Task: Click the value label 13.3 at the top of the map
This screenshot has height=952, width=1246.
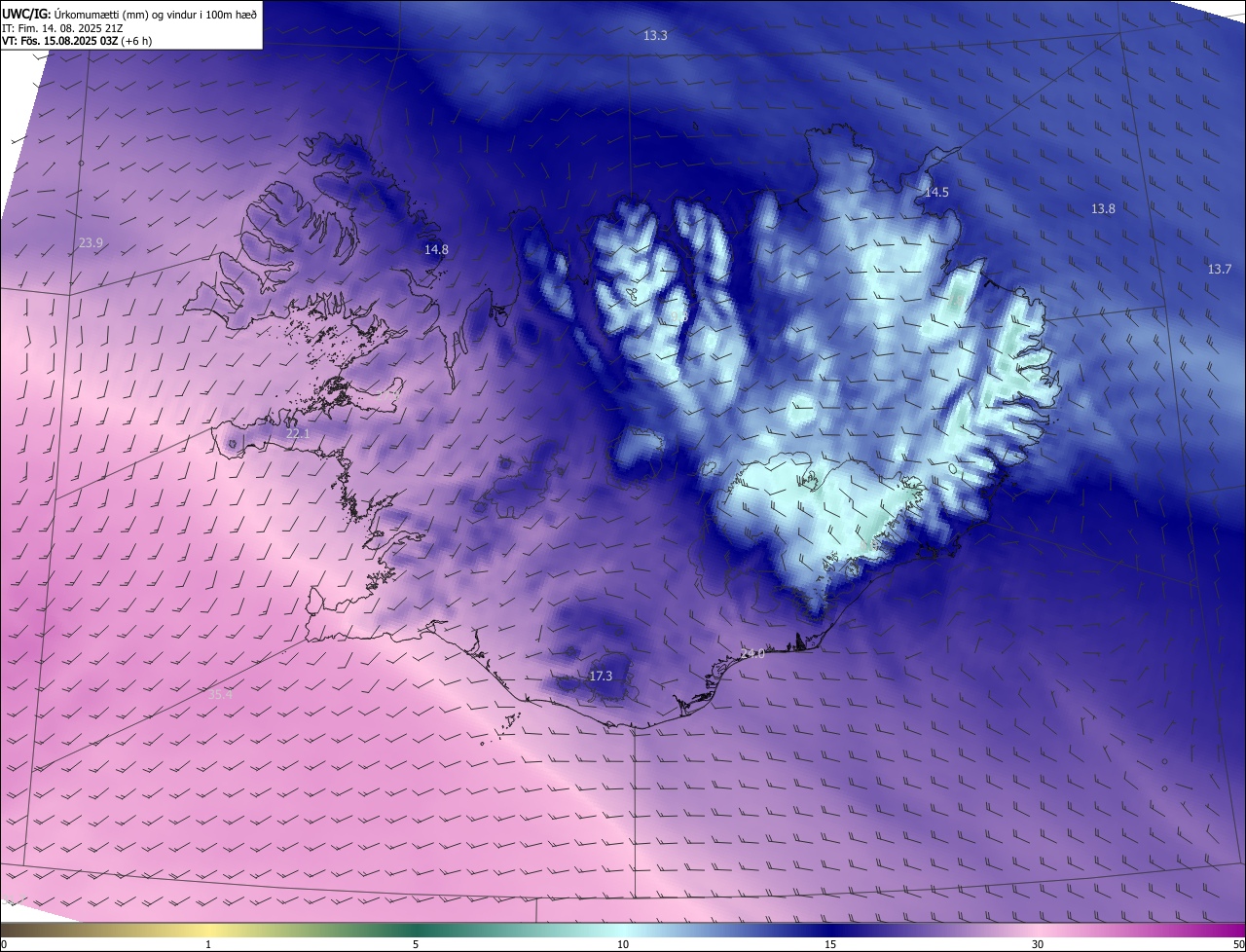Action: 655,35
